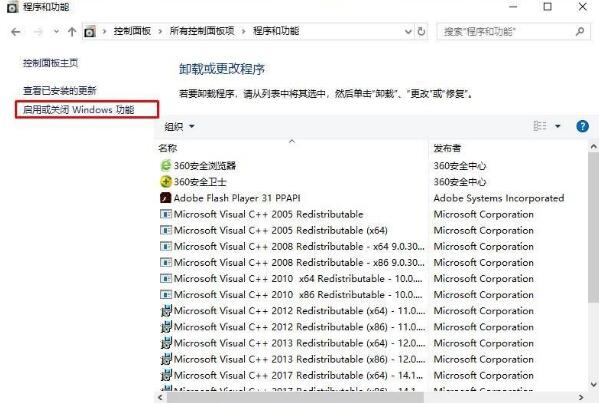This screenshot has width=599, height=403.
Task: Click horizontal scrollbar left arrow
Action: pos(160,398)
